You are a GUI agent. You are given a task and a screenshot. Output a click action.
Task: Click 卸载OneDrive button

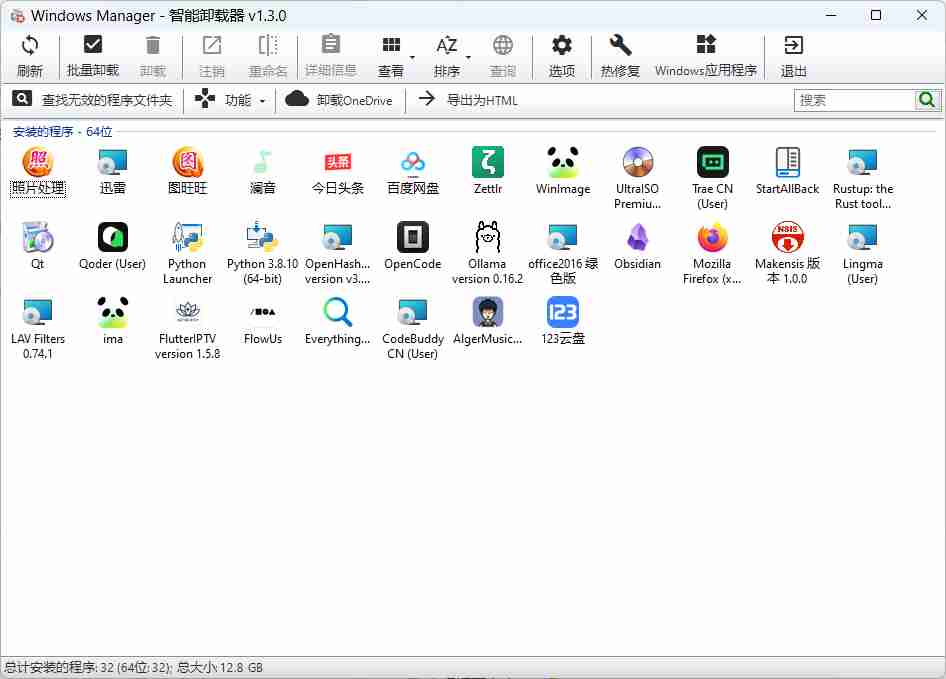(x=340, y=100)
